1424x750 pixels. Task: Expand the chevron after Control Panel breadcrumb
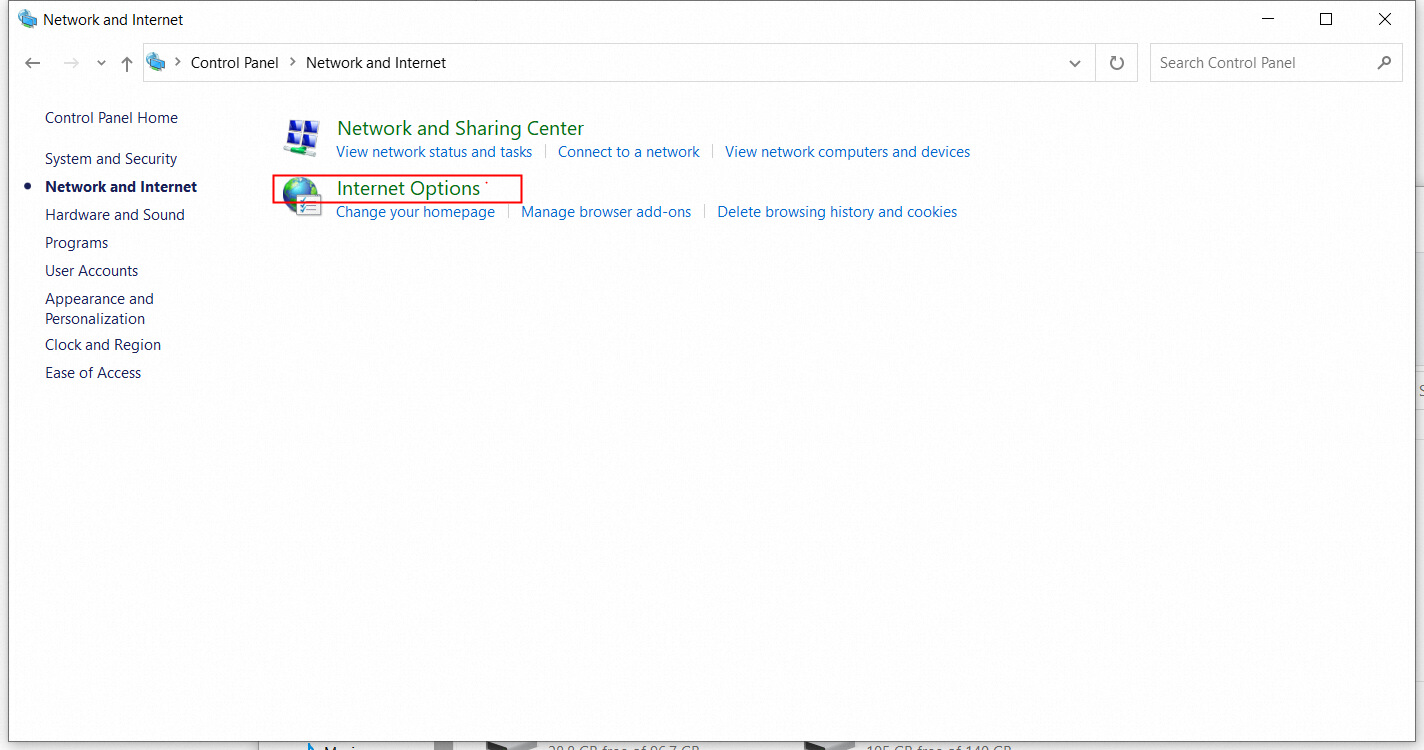[293, 62]
